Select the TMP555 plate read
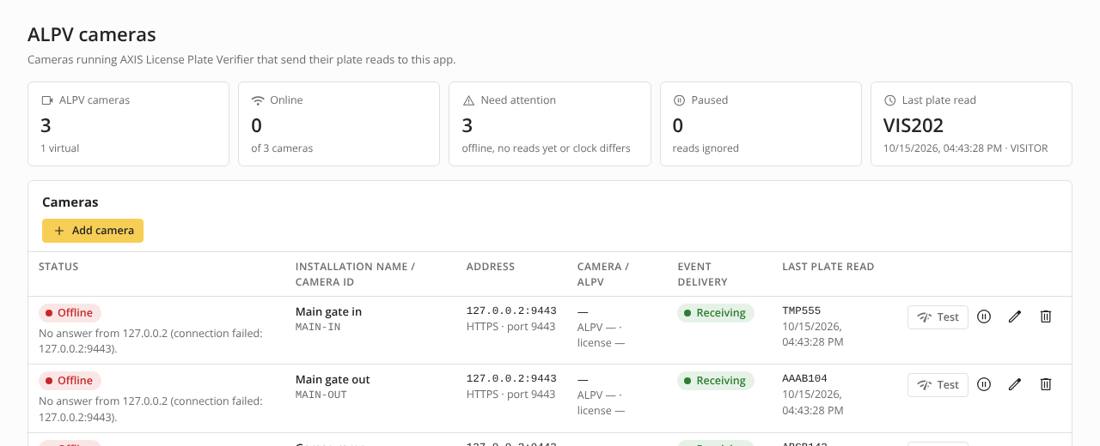Screen dimensions: 1100x446 point(801,311)
